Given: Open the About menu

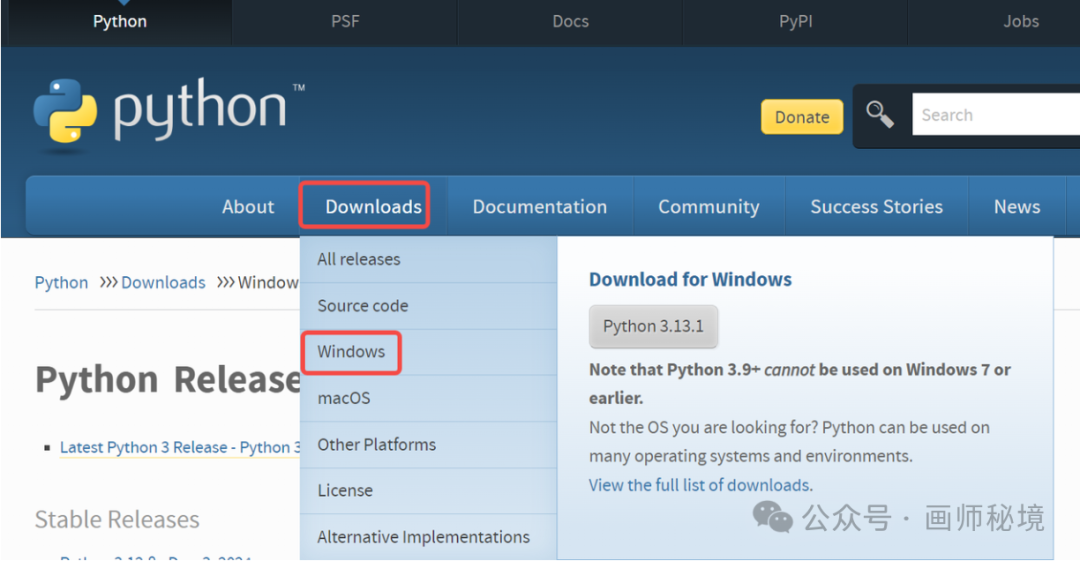Looking at the screenshot, I should coord(248,207).
